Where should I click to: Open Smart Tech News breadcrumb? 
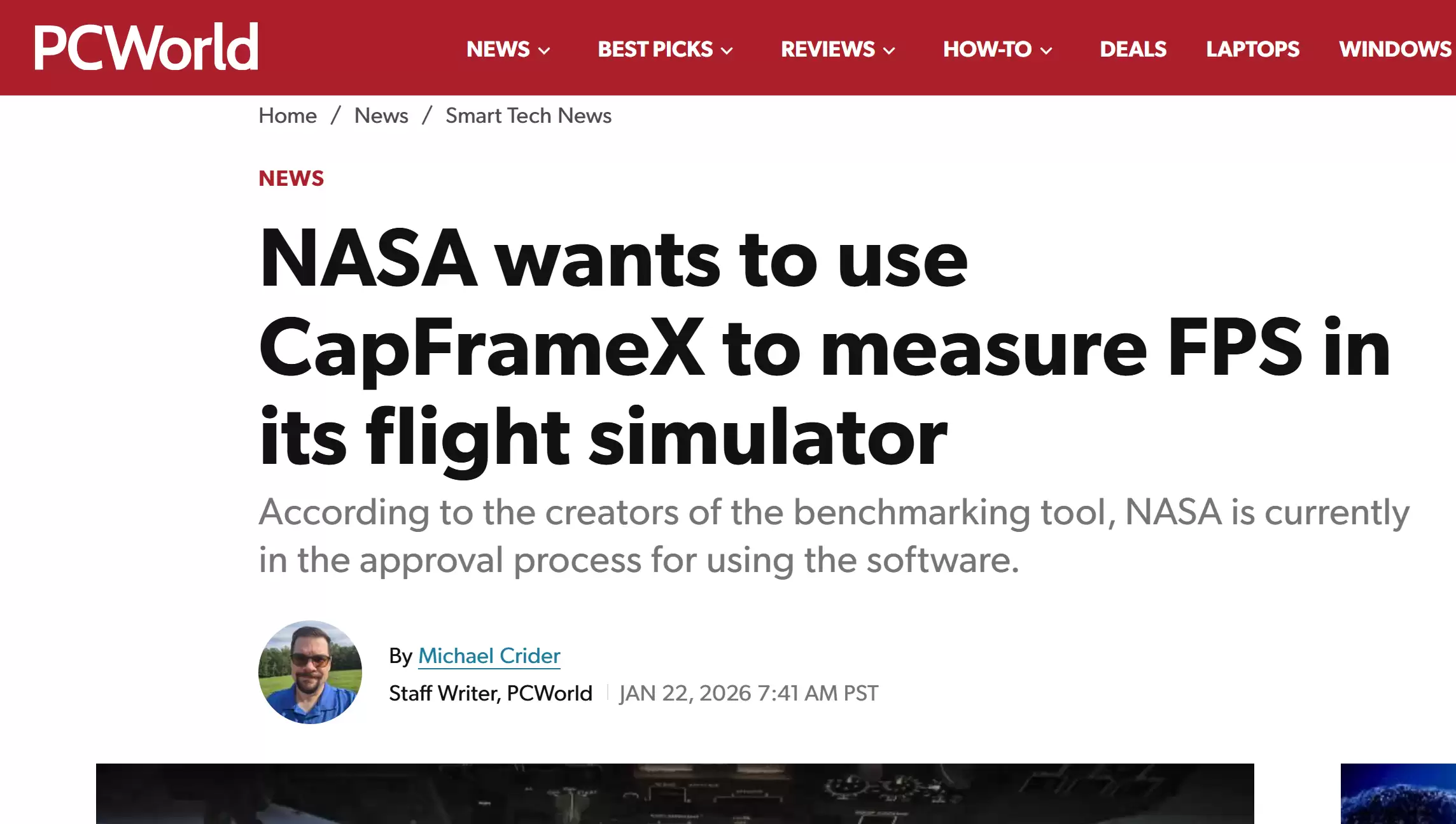[528, 116]
